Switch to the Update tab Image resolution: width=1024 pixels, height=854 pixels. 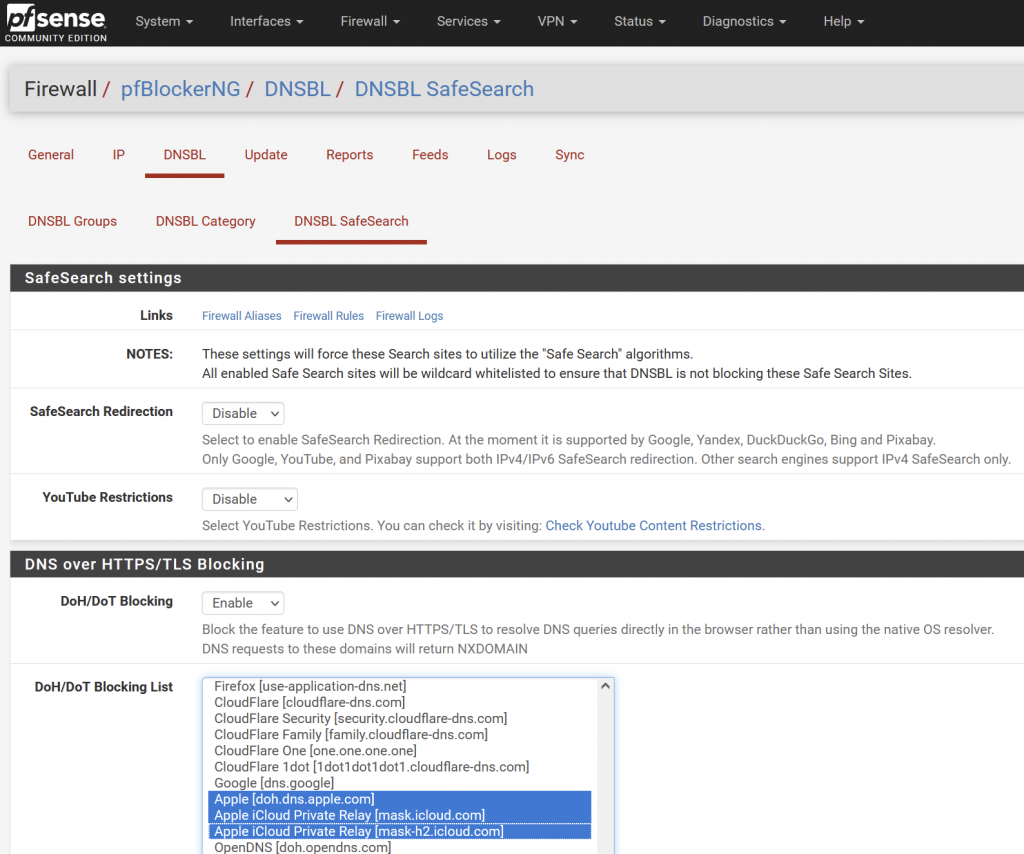(x=266, y=155)
